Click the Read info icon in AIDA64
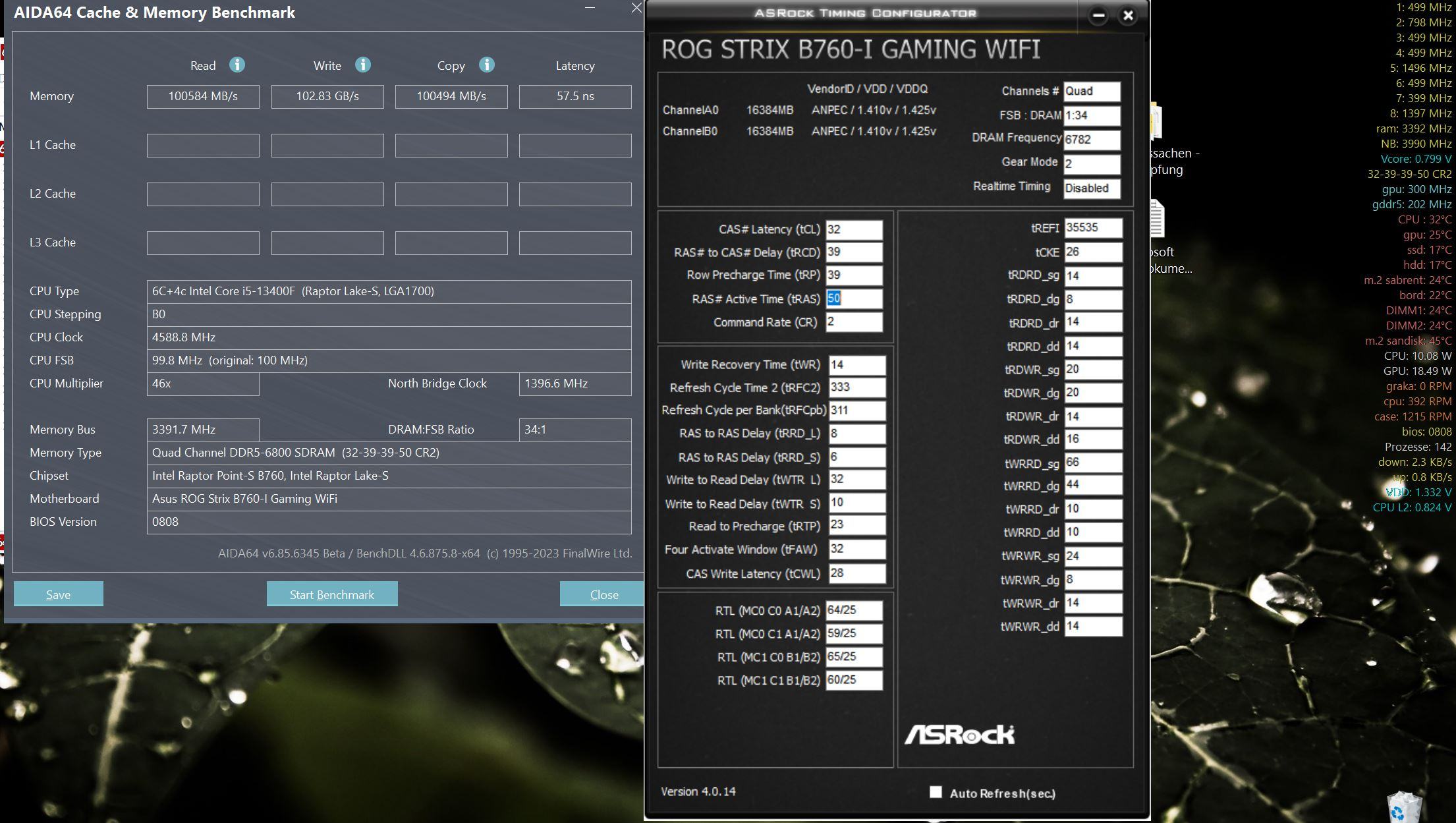 (237, 65)
